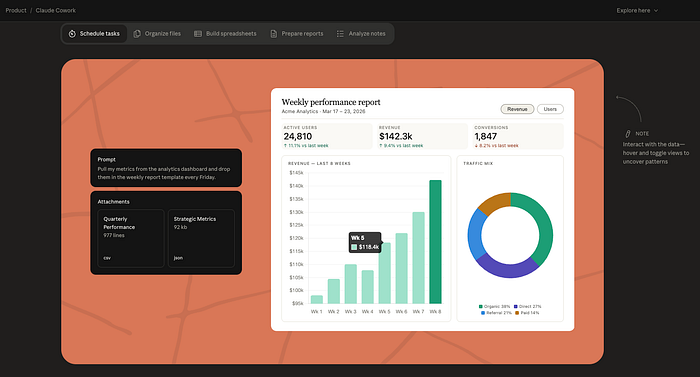700x377 pixels.
Task: Click the Conversions 1,847 stat card
Action: (x=518, y=136)
